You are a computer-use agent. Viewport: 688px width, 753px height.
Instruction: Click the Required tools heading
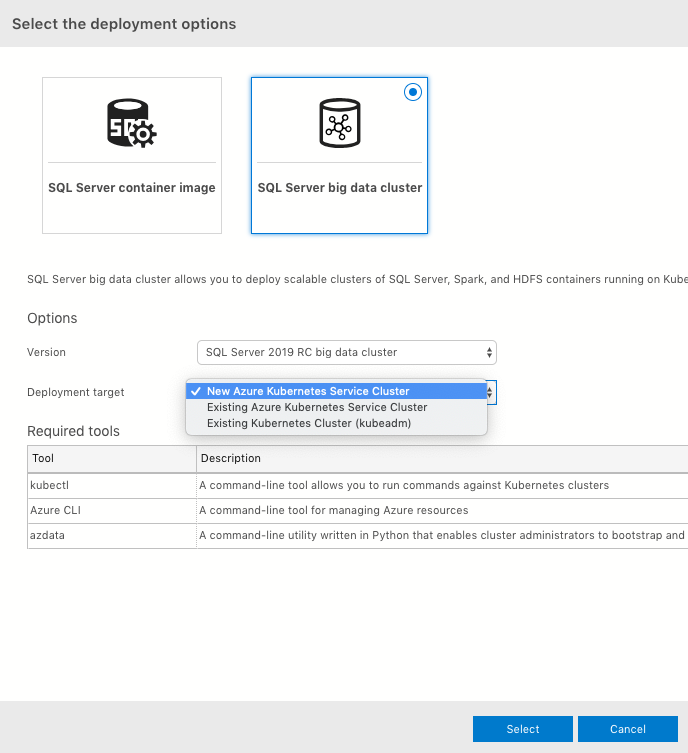click(x=73, y=431)
